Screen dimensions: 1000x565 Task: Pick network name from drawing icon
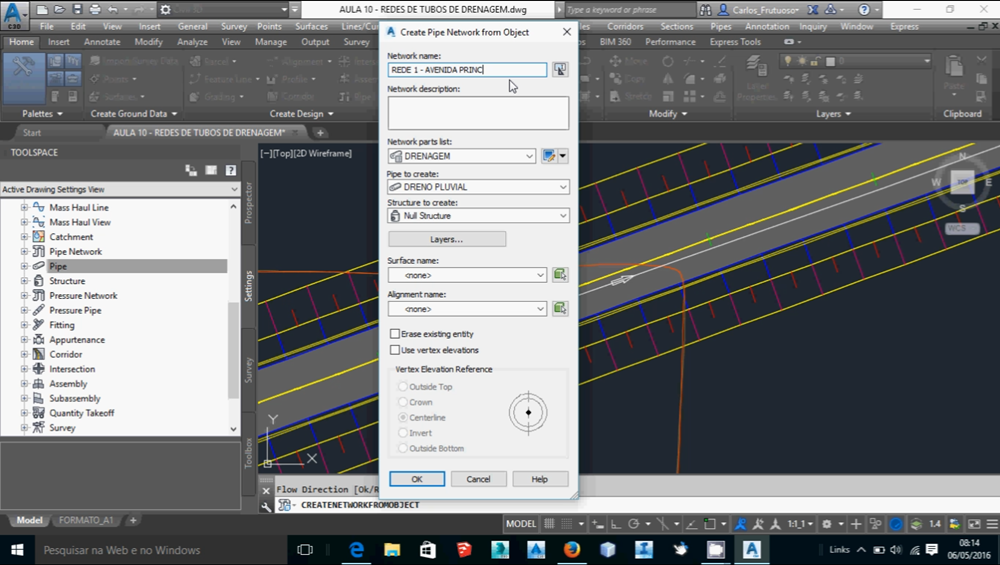(x=560, y=70)
